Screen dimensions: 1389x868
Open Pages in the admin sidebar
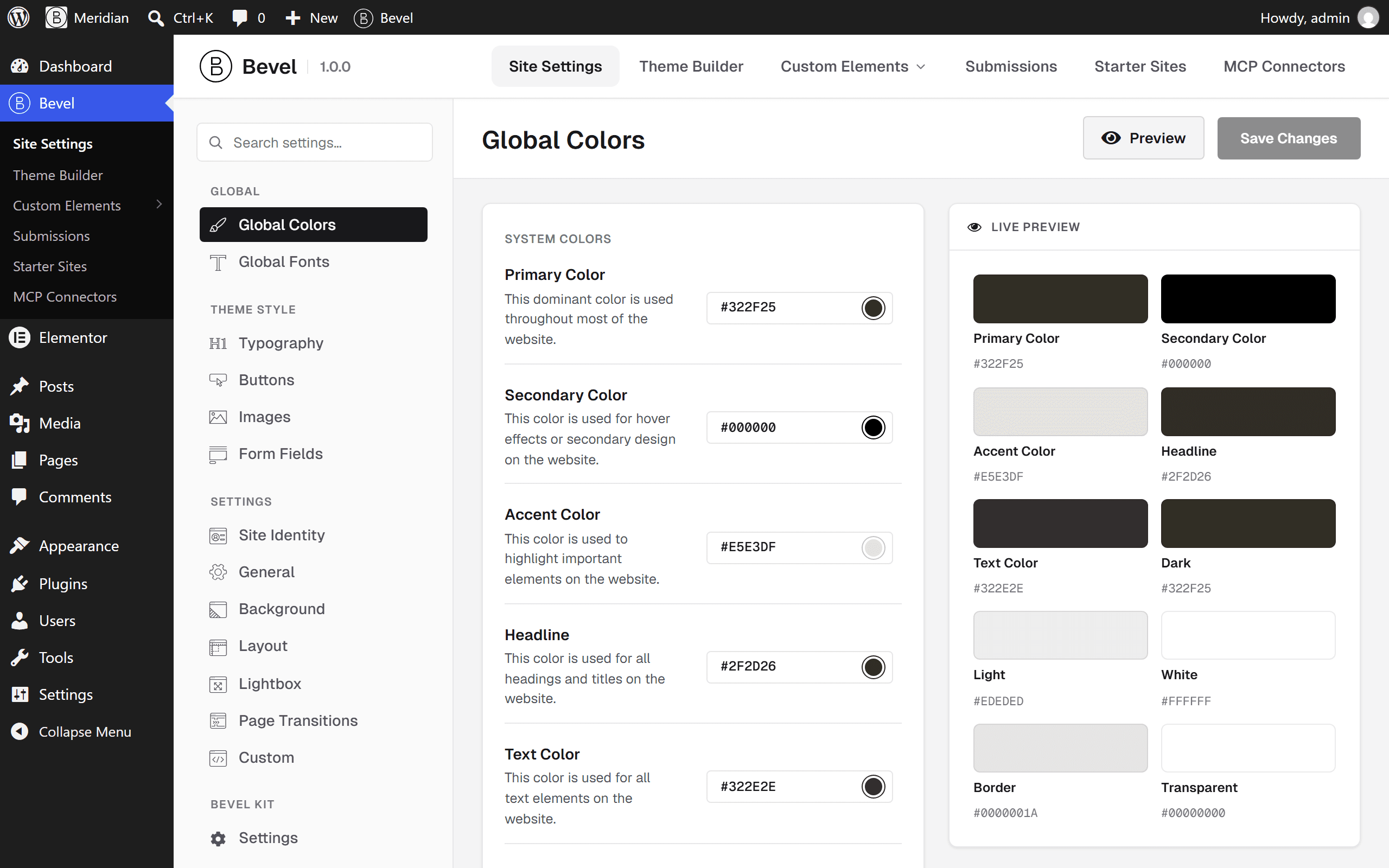87,460
